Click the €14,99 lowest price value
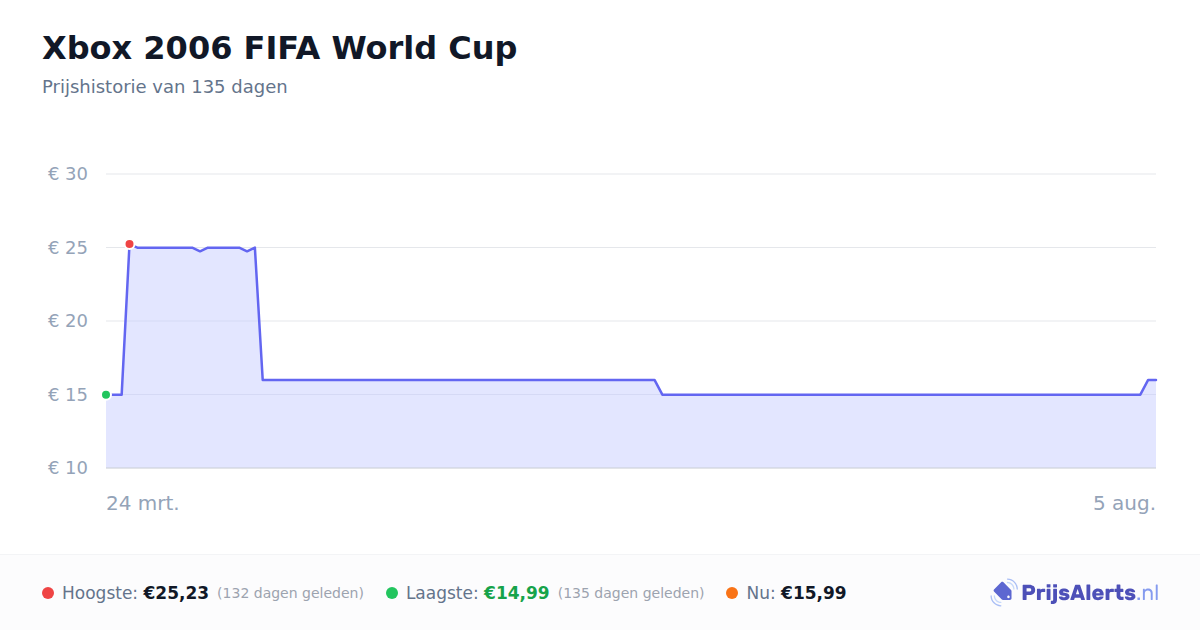 tap(516, 593)
